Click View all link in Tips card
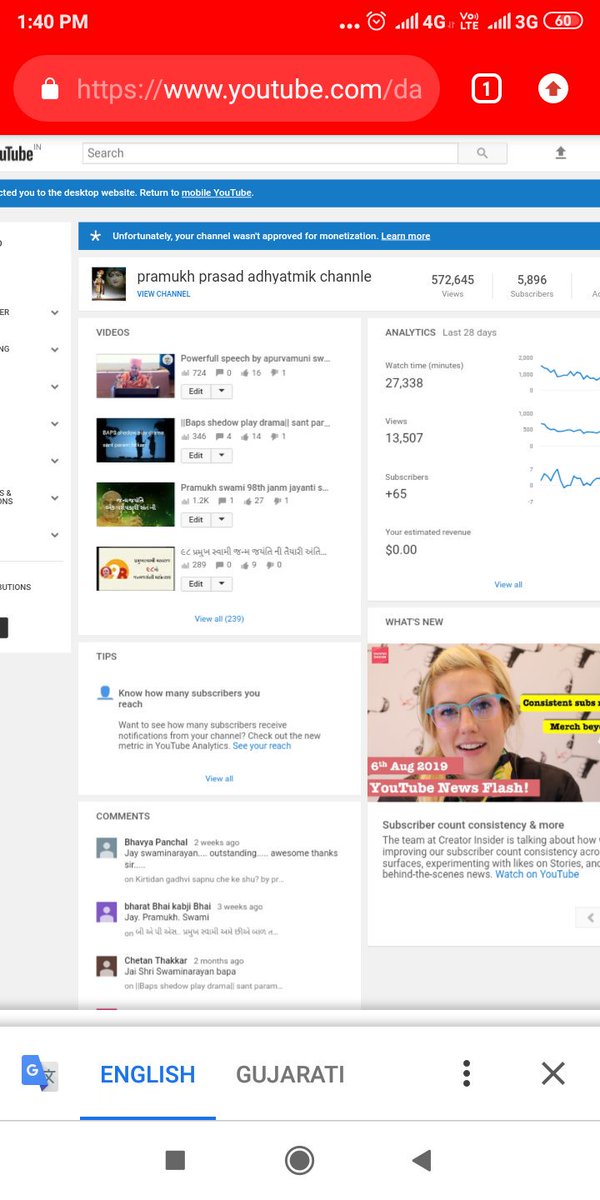The height and width of the screenshot is (1200, 600). click(x=219, y=778)
